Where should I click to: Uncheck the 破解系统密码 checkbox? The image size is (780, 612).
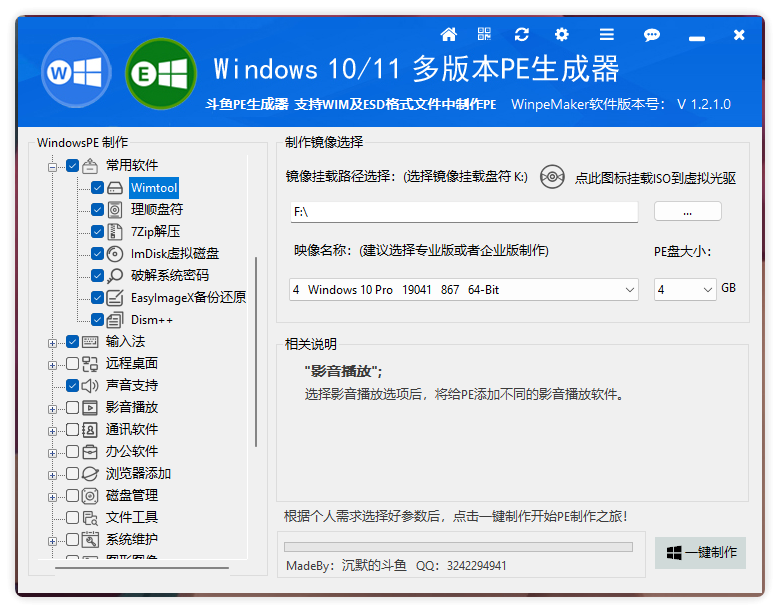tap(98, 276)
